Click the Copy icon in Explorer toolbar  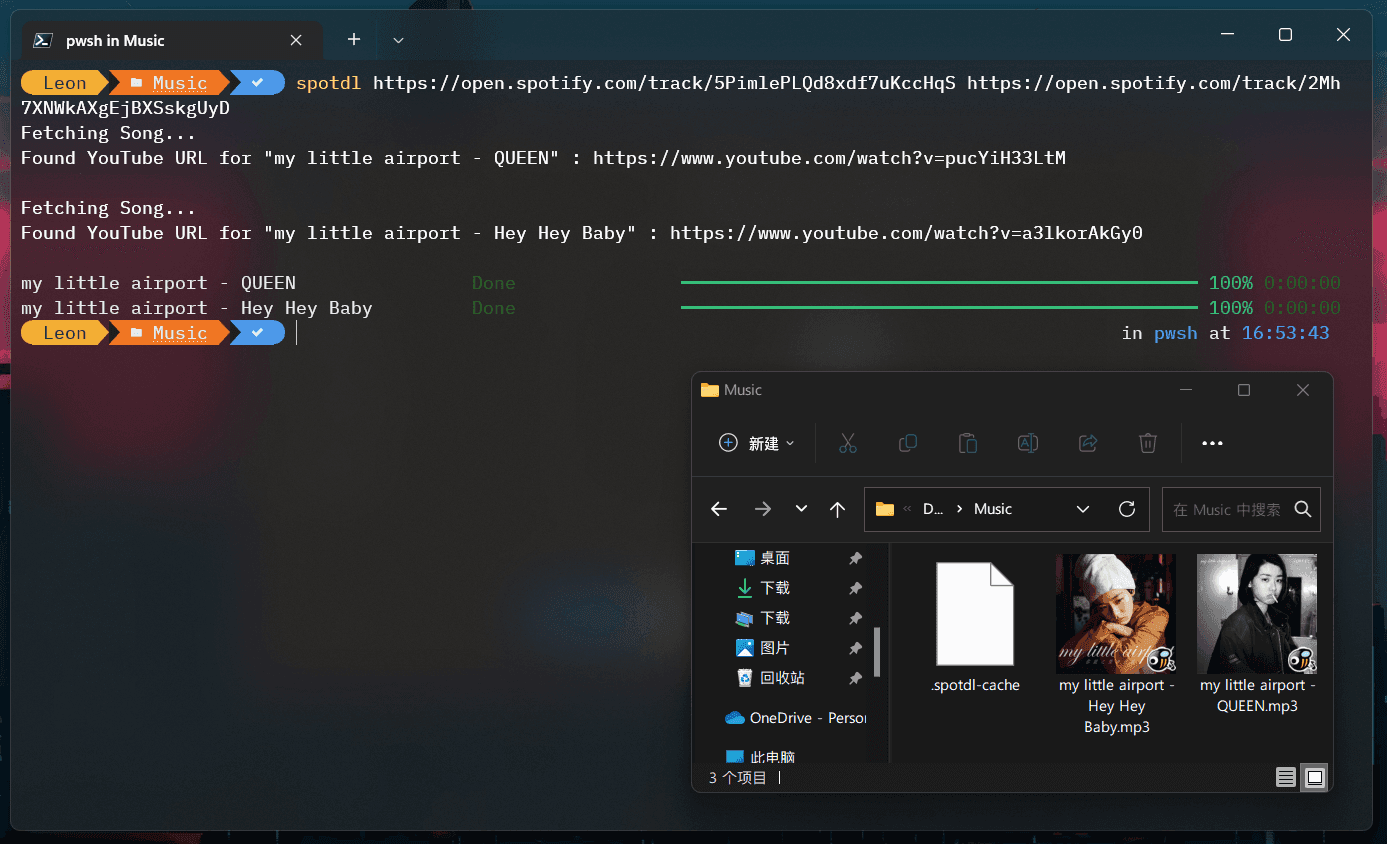coord(908,443)
